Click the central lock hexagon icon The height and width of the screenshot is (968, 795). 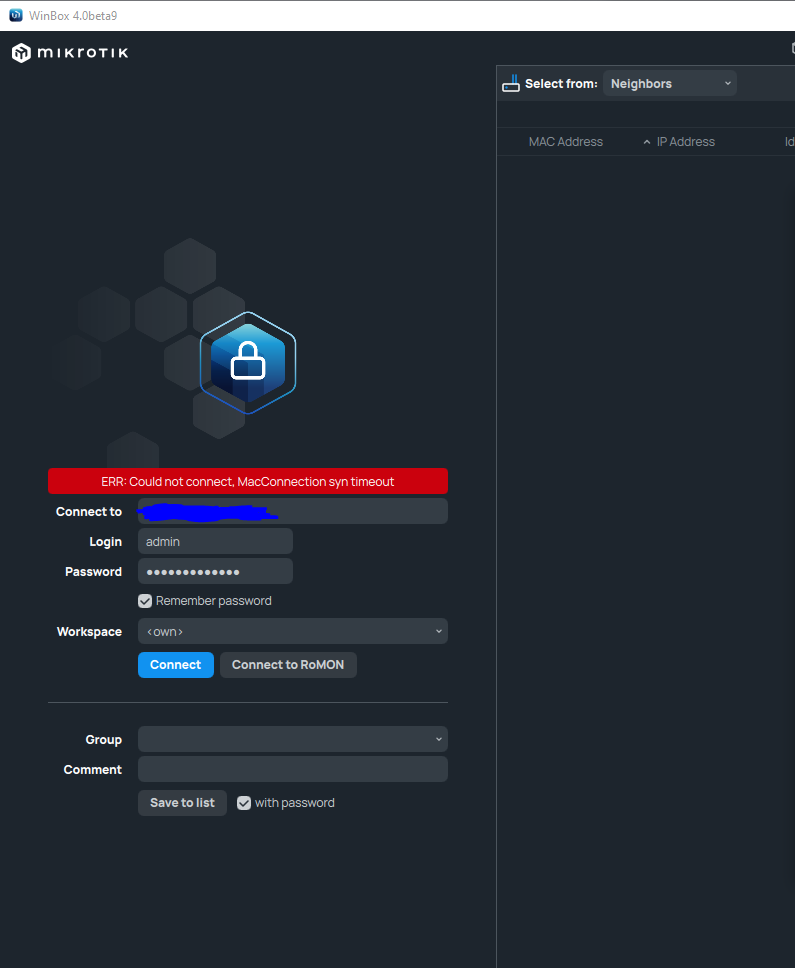point(248,363)
